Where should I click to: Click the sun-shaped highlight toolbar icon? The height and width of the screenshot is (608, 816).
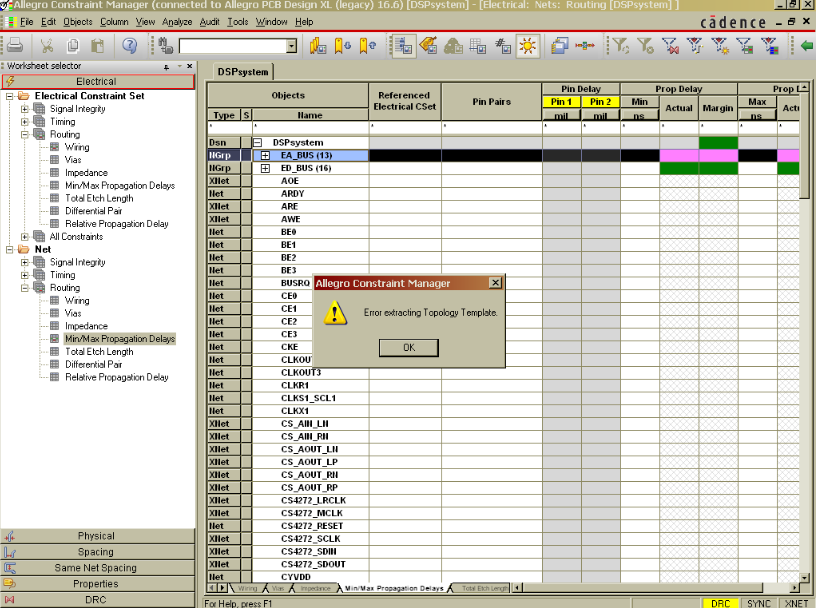[x=527, y=45]
